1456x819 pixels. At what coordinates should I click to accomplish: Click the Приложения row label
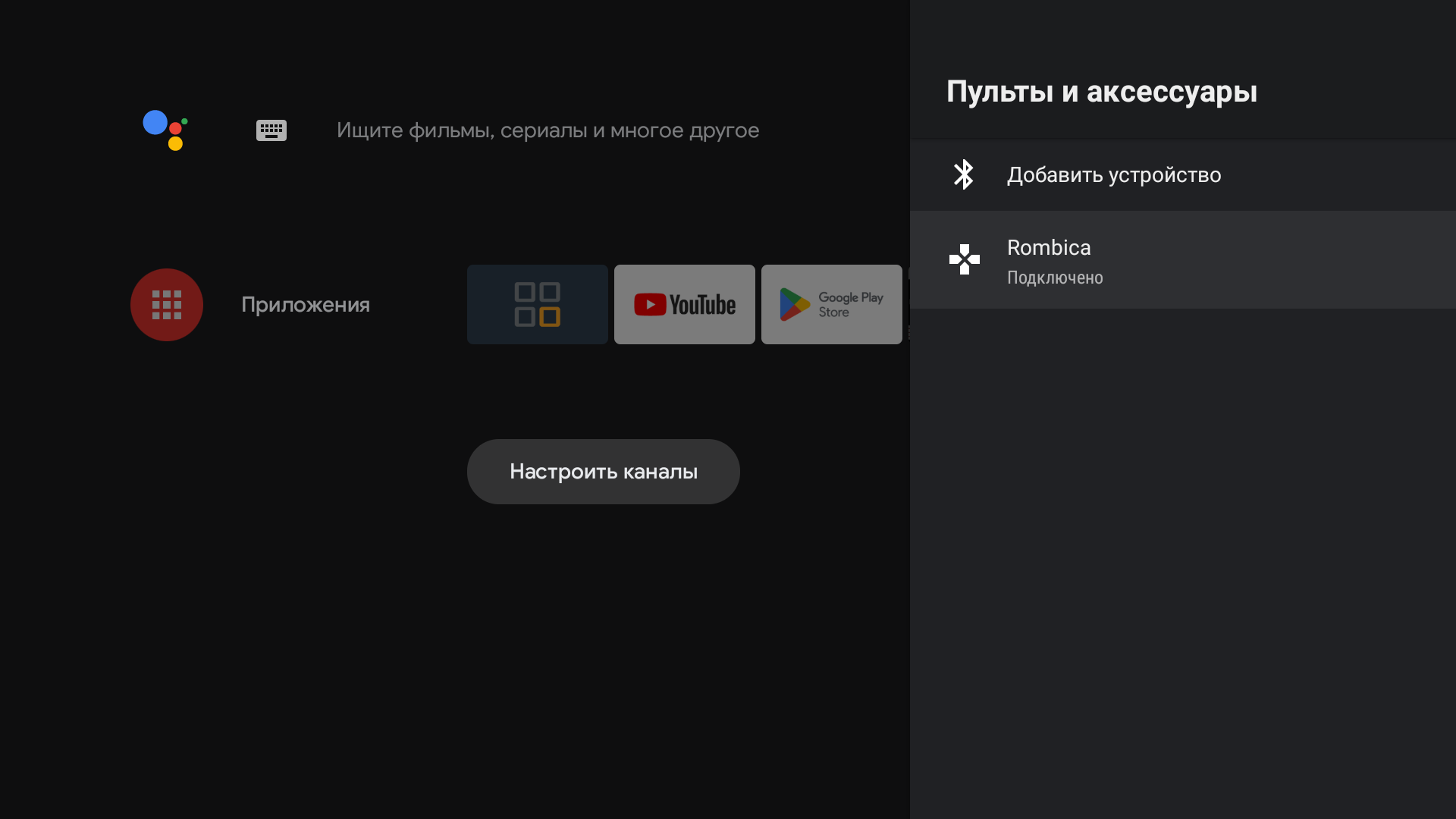[x=306, y=305]
